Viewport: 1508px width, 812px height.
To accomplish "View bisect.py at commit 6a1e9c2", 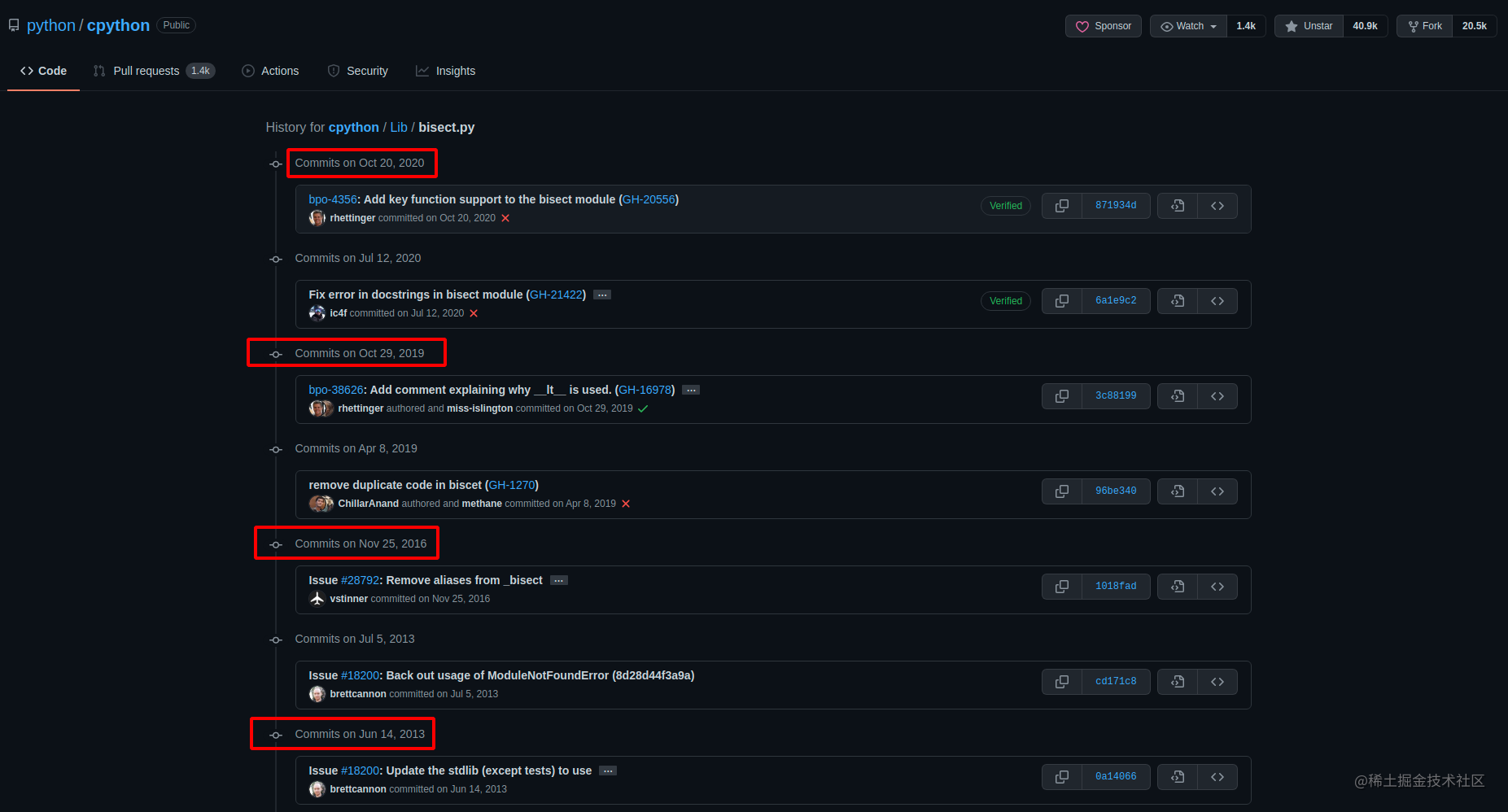I will point(1178,301).
